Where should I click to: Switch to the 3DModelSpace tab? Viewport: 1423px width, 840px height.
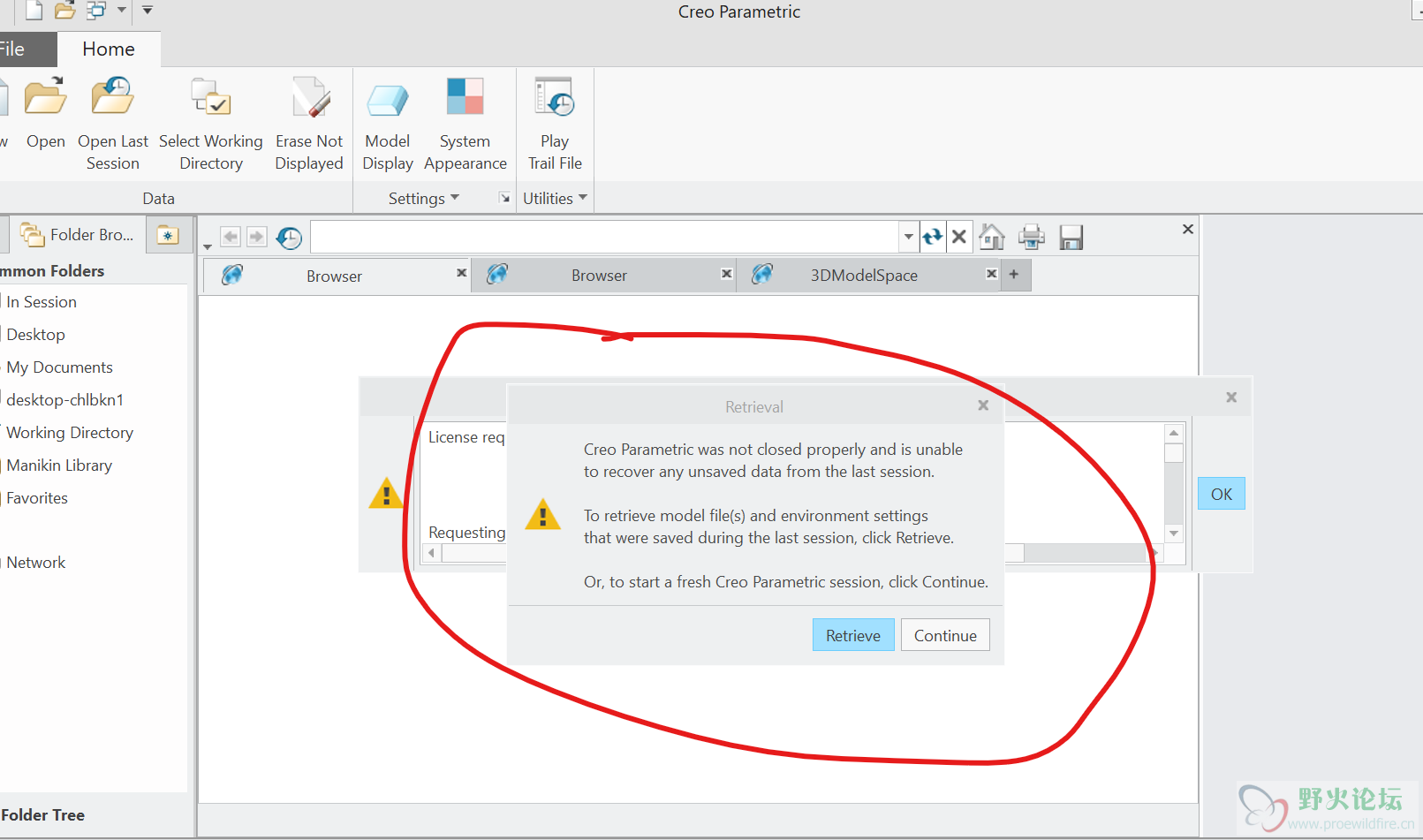[x=864, y=276]
